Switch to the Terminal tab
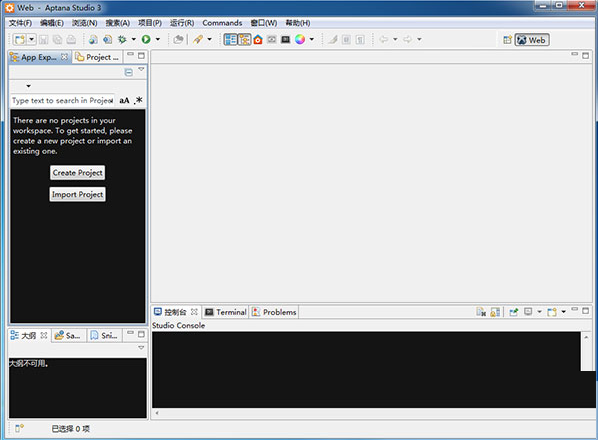This screenshot has width=598, height=440. pyautogui.click(x=226, y=312)
